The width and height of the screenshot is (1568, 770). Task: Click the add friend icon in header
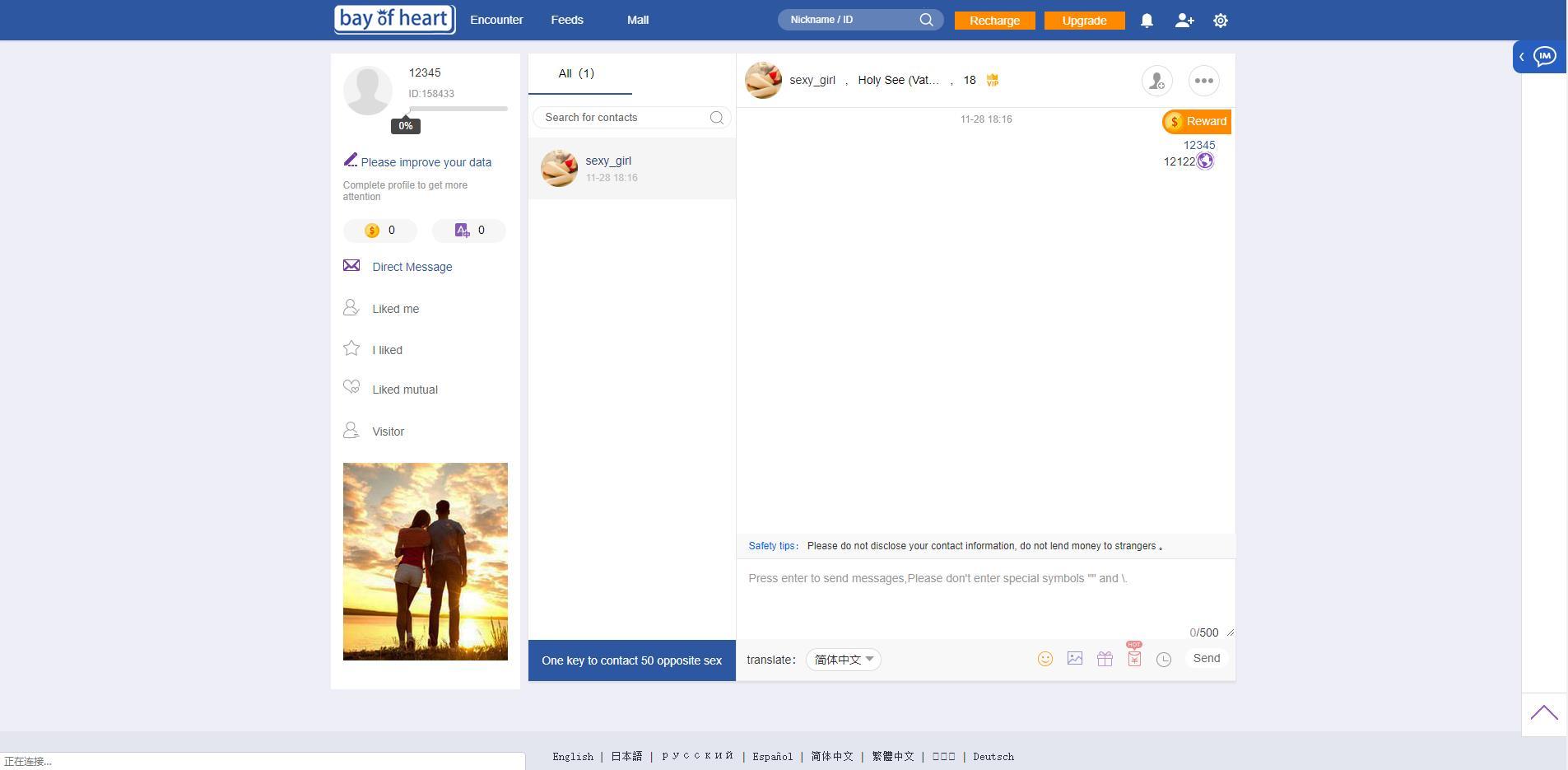pyautogui.click(x=1184, y=21)
